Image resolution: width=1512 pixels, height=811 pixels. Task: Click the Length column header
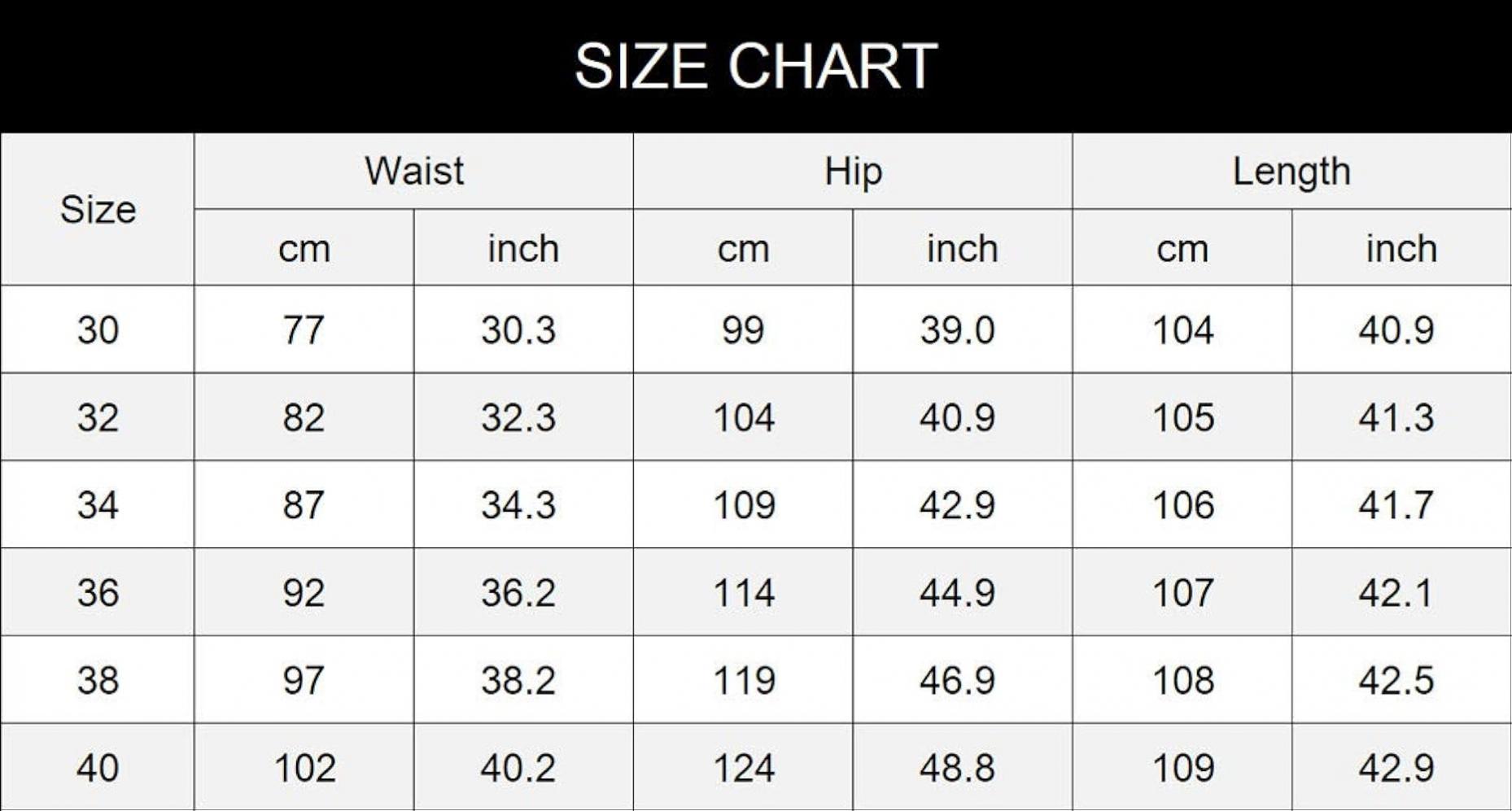1291,172
